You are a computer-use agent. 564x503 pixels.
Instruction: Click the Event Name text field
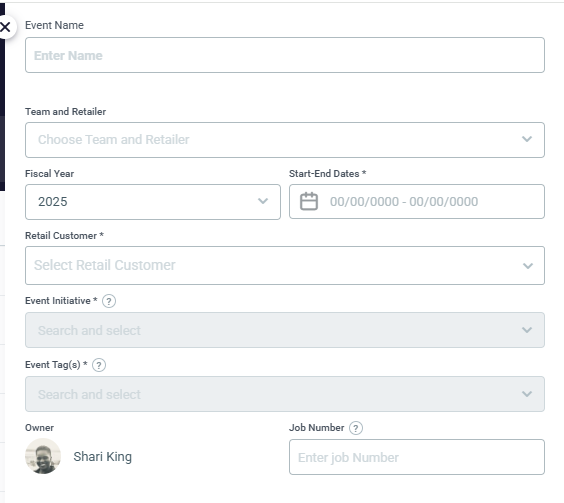coord(285,55)
